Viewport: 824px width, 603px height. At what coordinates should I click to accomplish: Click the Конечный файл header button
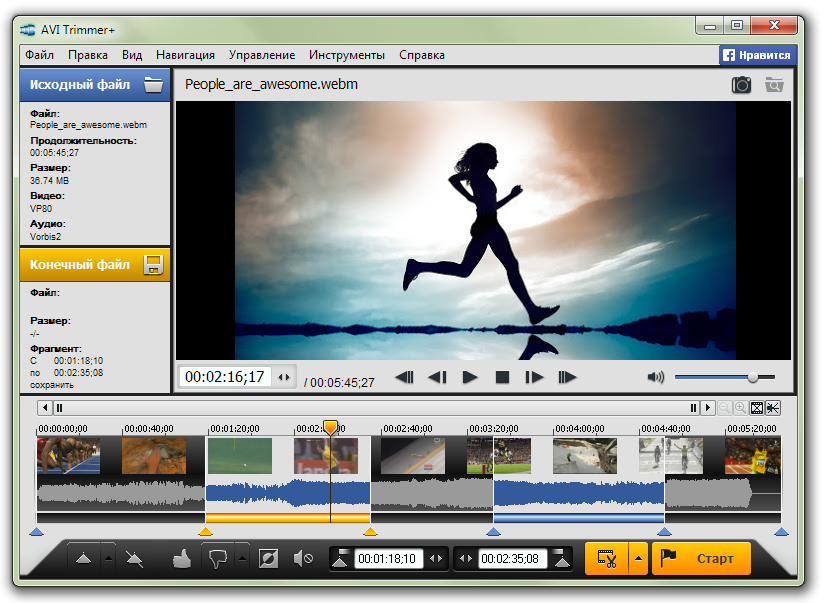[x=95, y=264]
